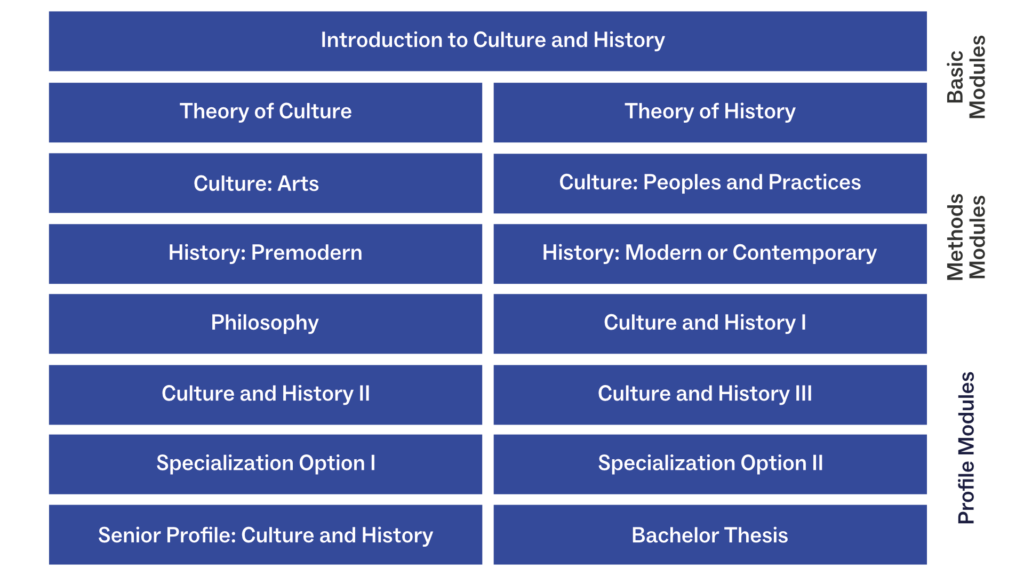
Task: Open the Culture and History II module
Action: click(x=265, y=394)
